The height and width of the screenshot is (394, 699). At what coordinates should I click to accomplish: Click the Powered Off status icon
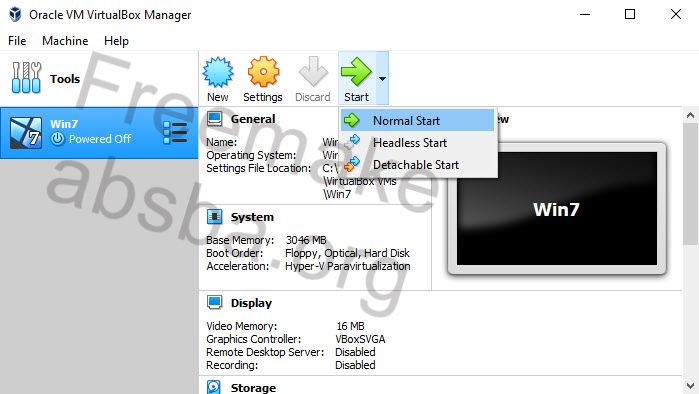pos(58,139)
